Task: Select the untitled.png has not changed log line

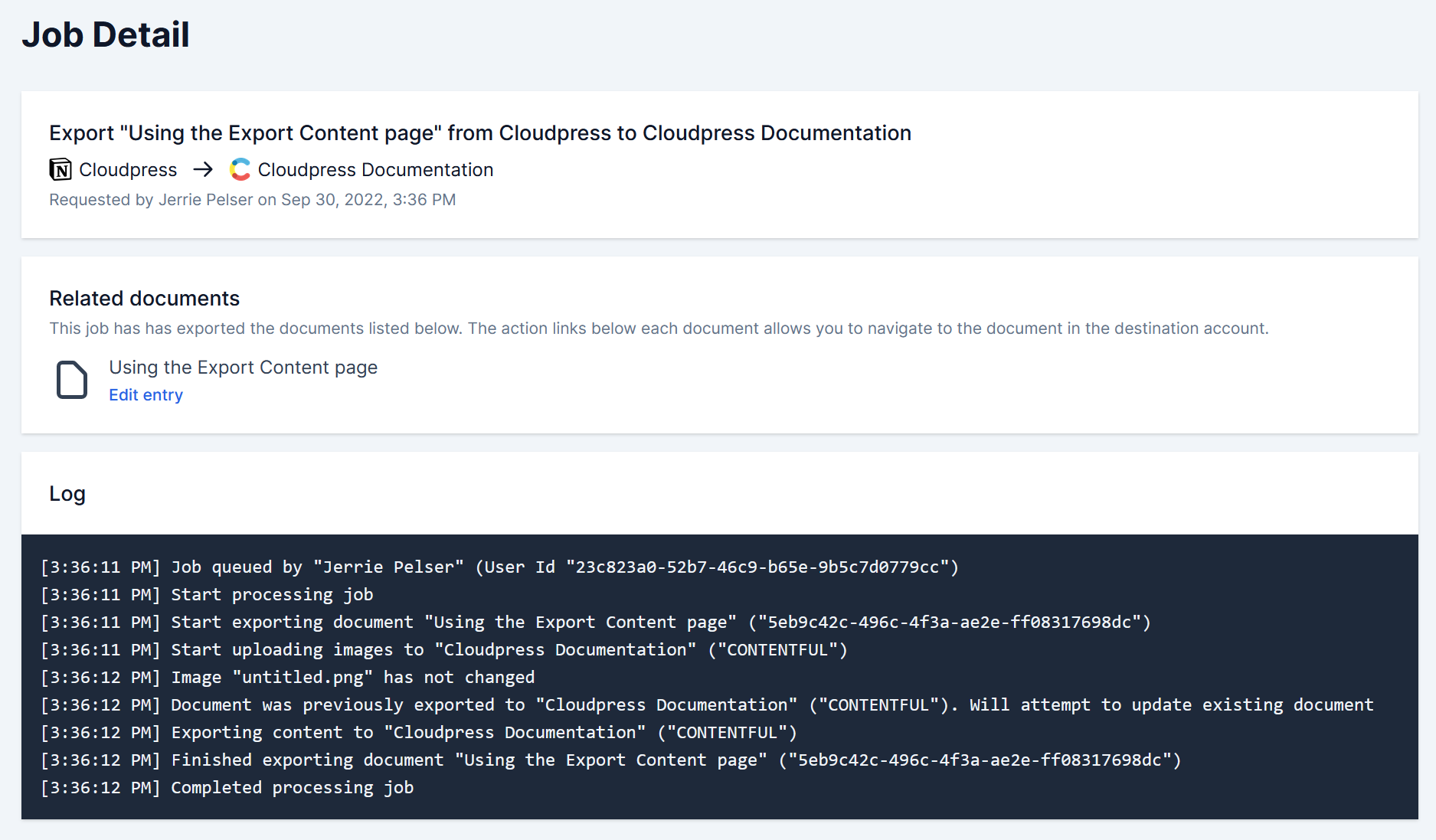Action: click(x=288, y=678)
